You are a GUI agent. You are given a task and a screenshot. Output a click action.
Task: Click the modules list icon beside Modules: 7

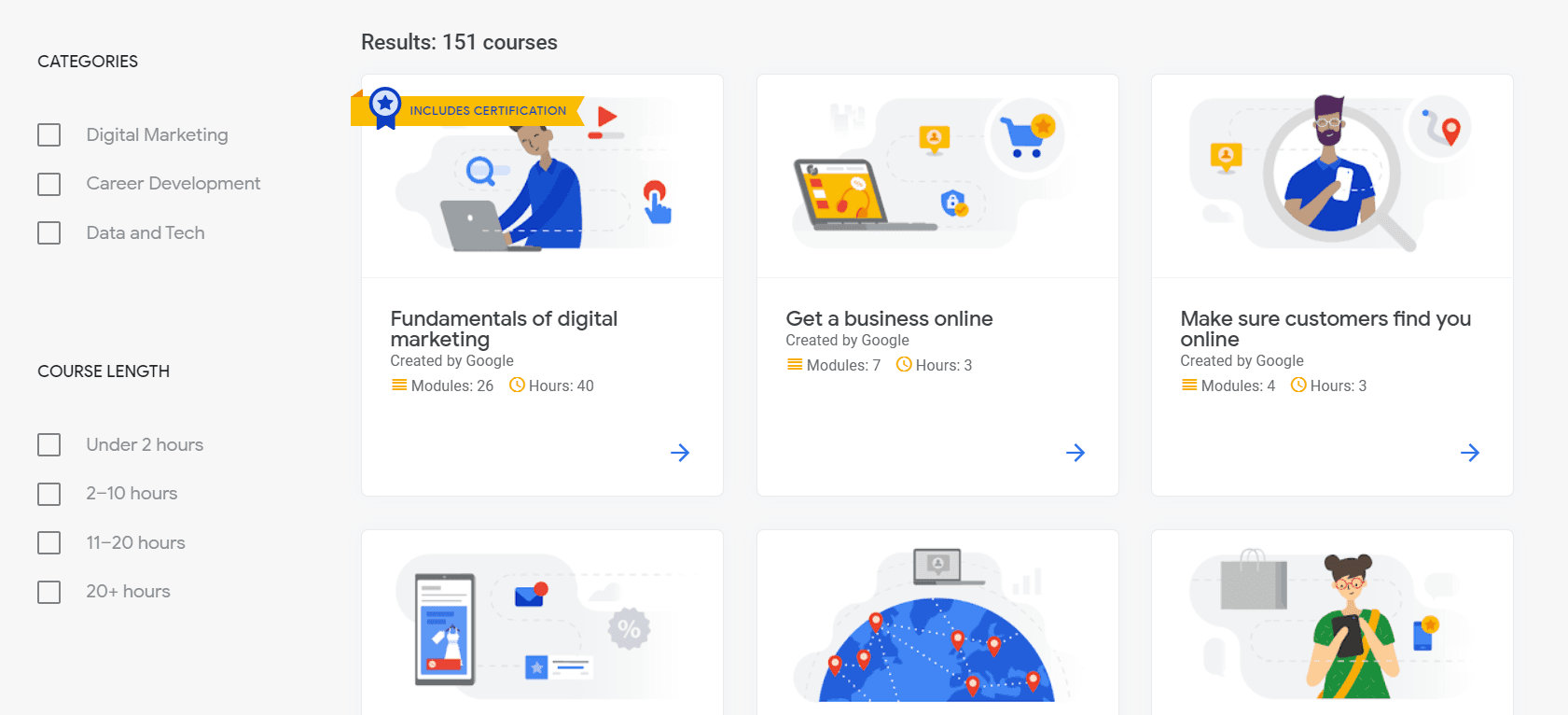[x=795, y=364]
